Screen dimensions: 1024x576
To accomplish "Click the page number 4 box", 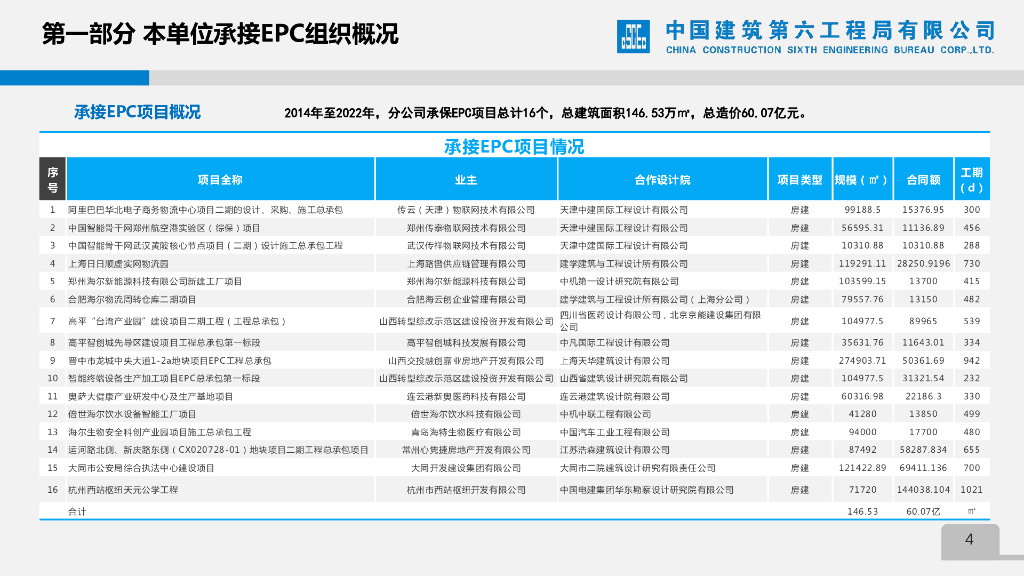I will pyautogui.click(x=970, y=541).
